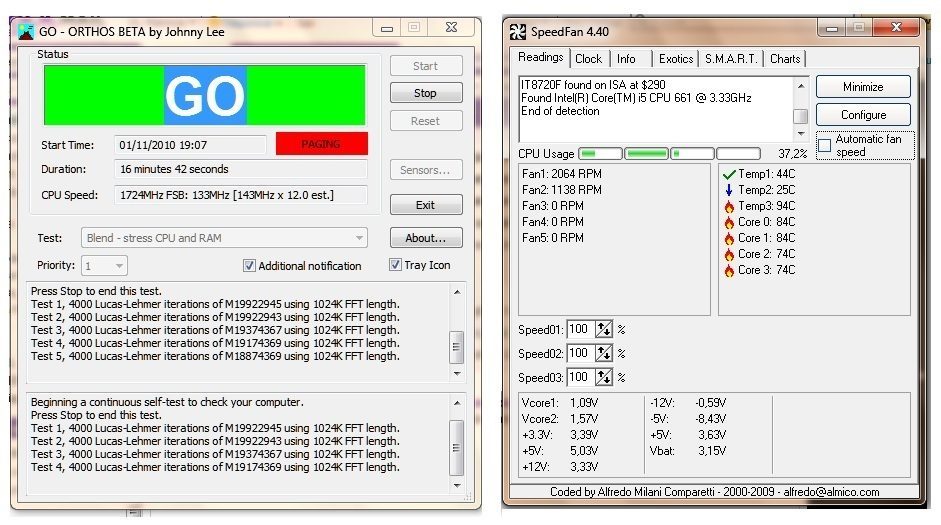Click 'IT8720F found on ISA at $290' line
Image resolution: width=941 pixels, height=525 pixels.
pos(593,85)
